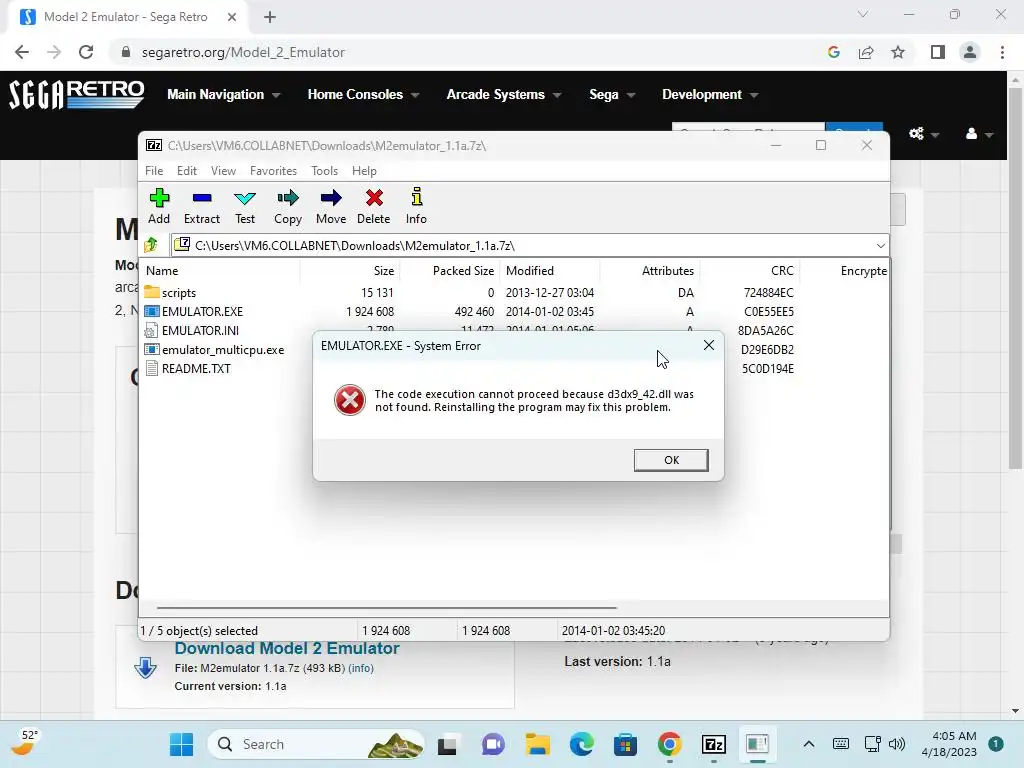Sort by Modified column header
This screenshot has height=768, width=1024.
coord(550,270)
